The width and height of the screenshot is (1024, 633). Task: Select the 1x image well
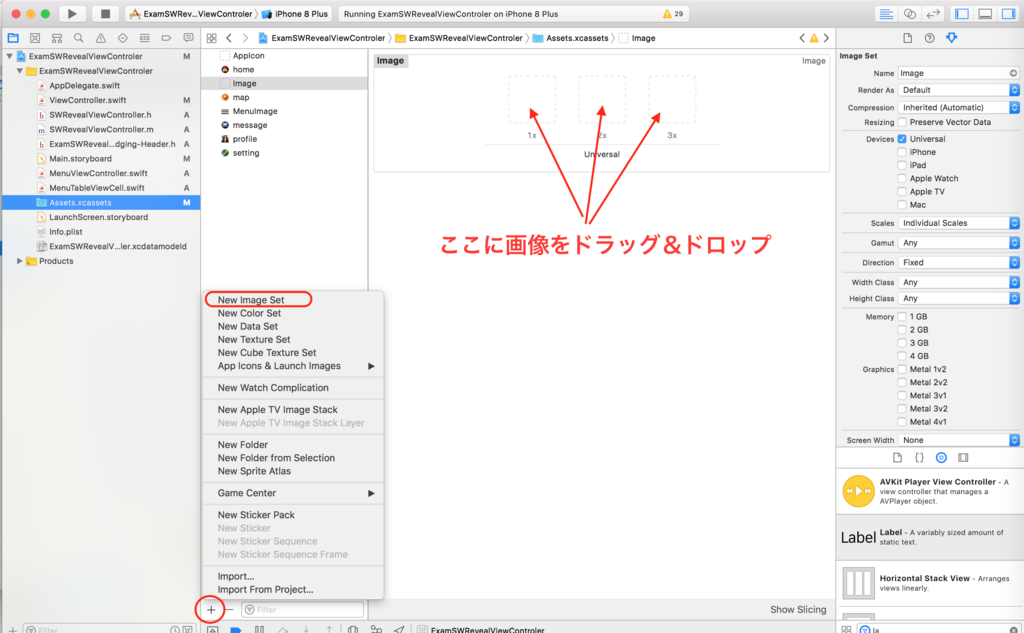click(x=532, y=99)
